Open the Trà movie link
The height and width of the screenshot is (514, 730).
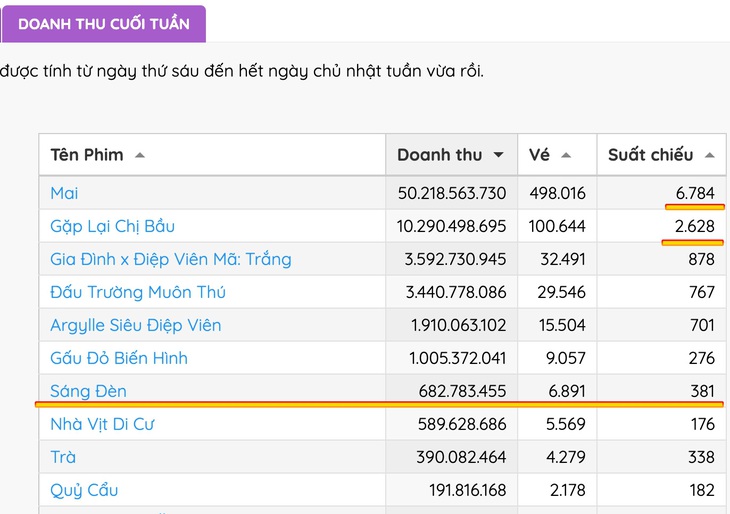pos(63,457)
